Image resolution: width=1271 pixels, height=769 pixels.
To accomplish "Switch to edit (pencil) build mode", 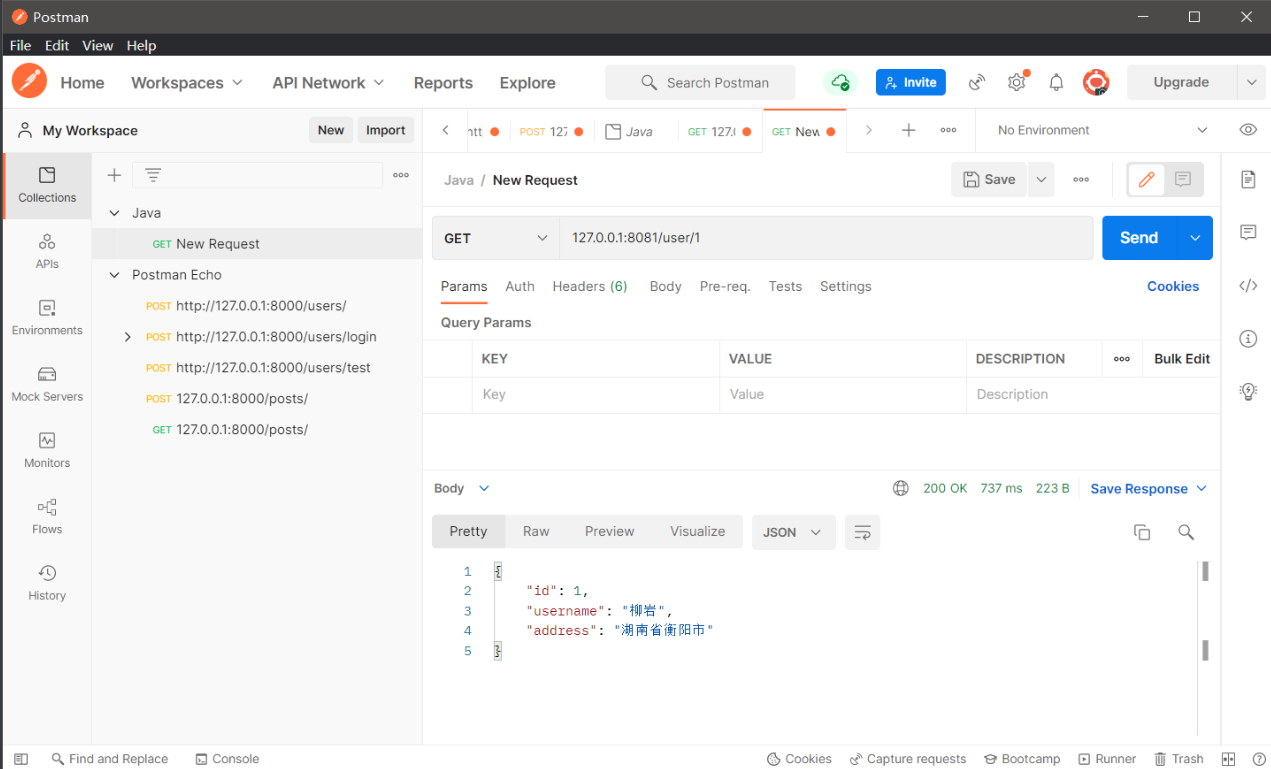I will click(x=1147, y=180).
